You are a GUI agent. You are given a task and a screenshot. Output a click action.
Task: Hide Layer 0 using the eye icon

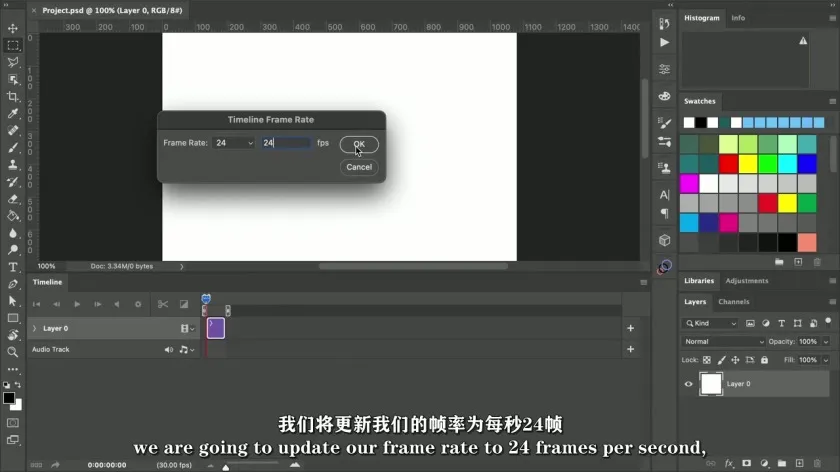[x=688, y=384]
